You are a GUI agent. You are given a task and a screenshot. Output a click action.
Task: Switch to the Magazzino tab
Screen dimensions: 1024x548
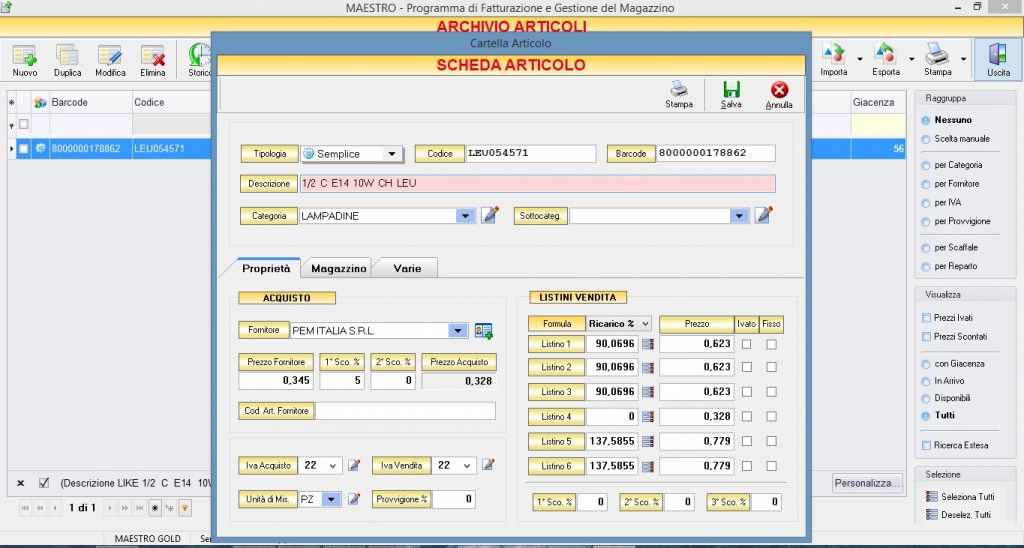tap(338, 268)
